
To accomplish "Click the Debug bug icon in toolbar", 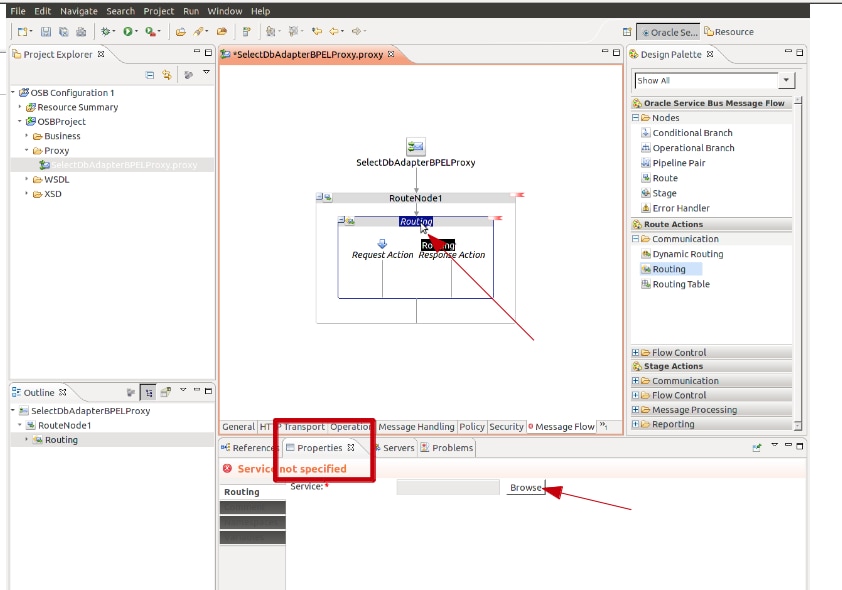I will pyautogui.click(x=106, y=32).
